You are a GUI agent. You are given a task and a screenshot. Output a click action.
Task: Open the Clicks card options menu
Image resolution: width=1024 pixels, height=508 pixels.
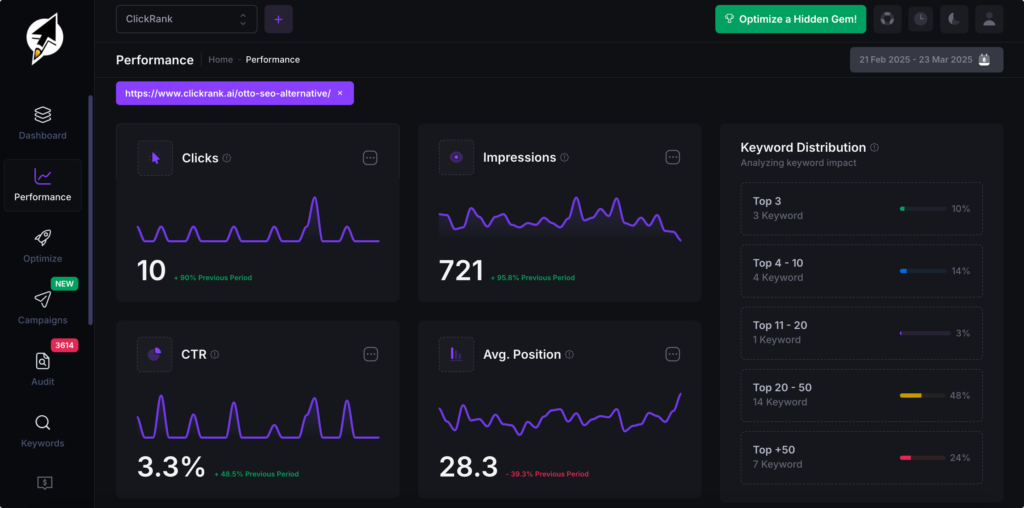point(370,157)
